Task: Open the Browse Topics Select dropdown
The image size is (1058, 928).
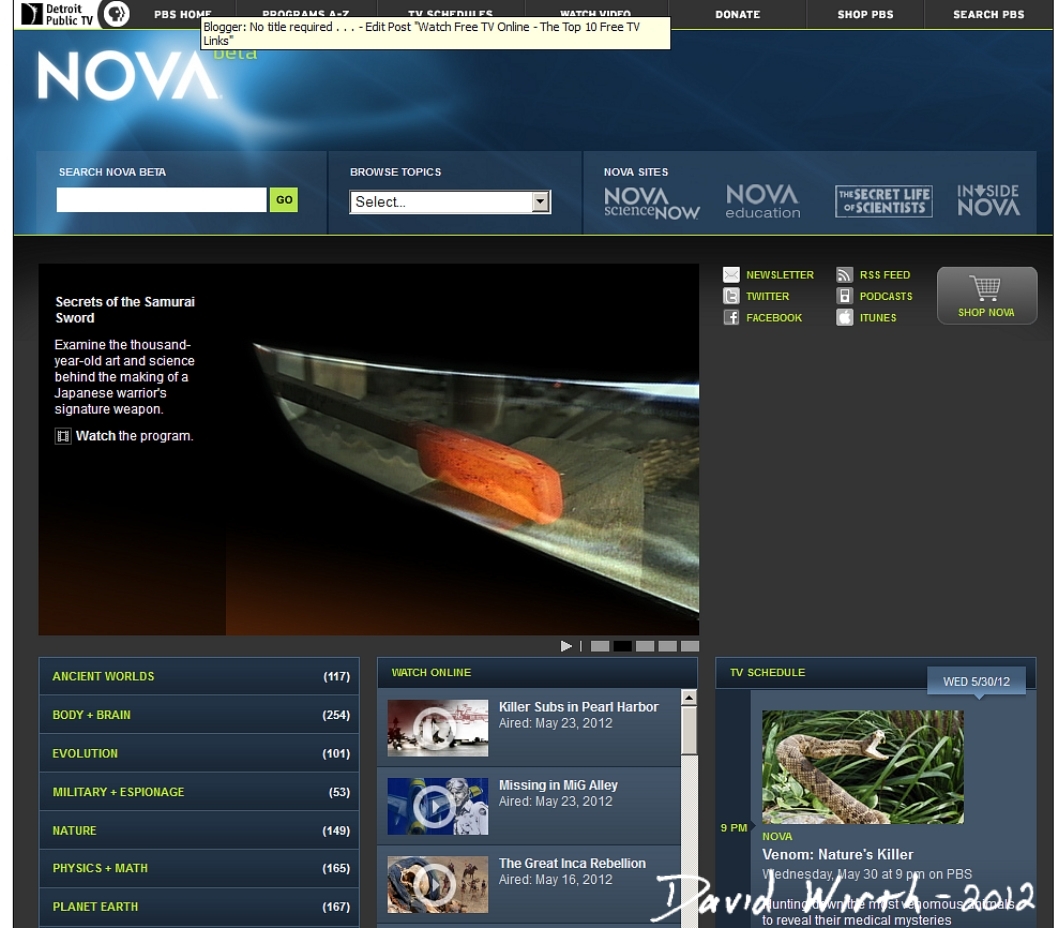Action: [x=450, y=202]
